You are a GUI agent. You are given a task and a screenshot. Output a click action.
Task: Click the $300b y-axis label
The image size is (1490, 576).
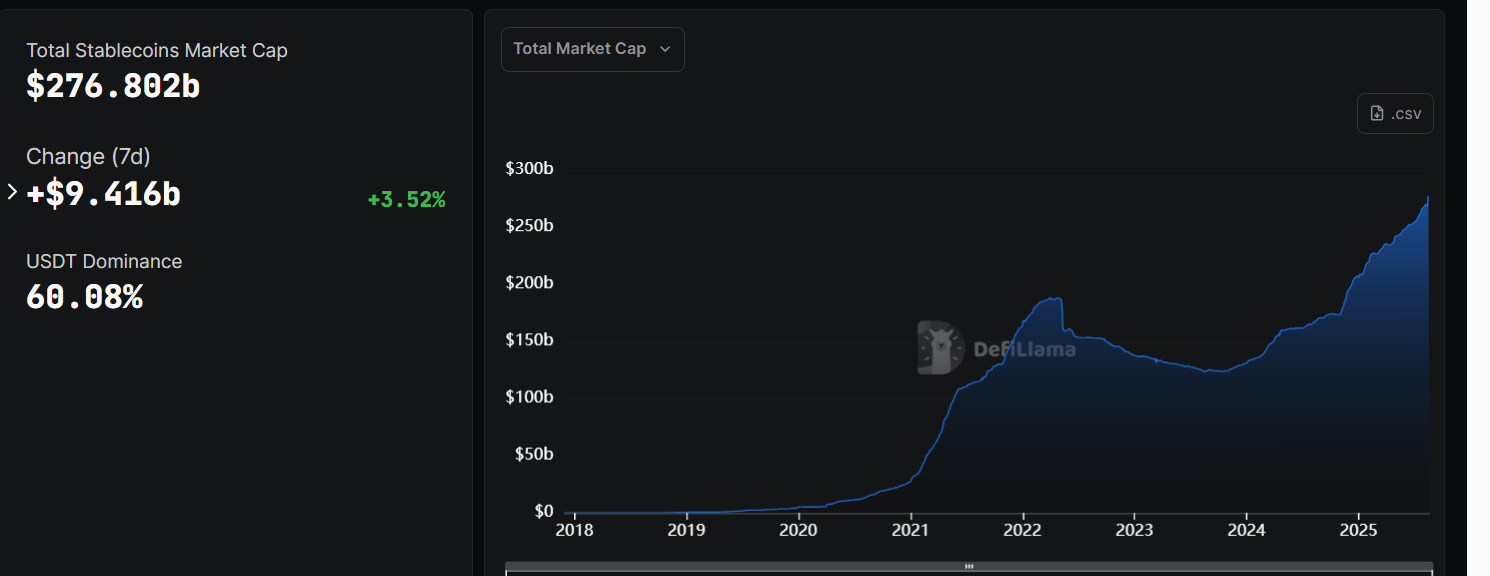[530, 168]
